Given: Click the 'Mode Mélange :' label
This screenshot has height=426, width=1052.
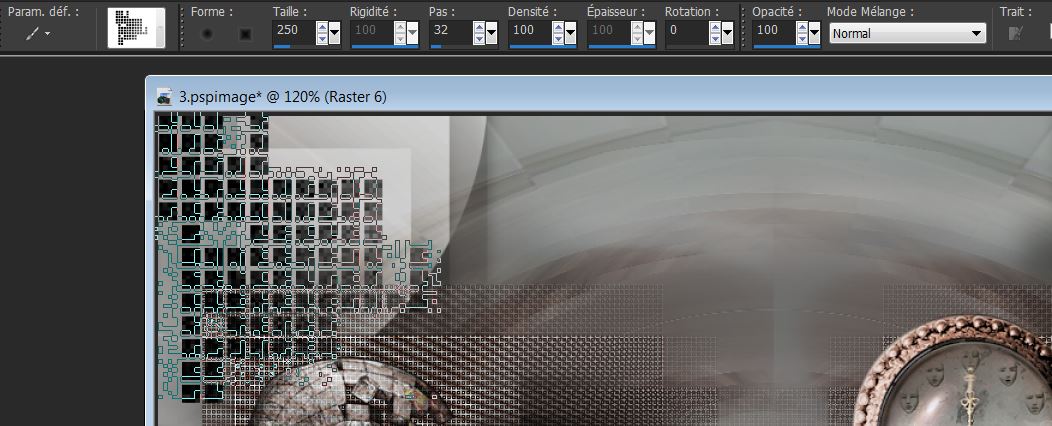Looking at the screenshot, I should [x=870, y=11].
